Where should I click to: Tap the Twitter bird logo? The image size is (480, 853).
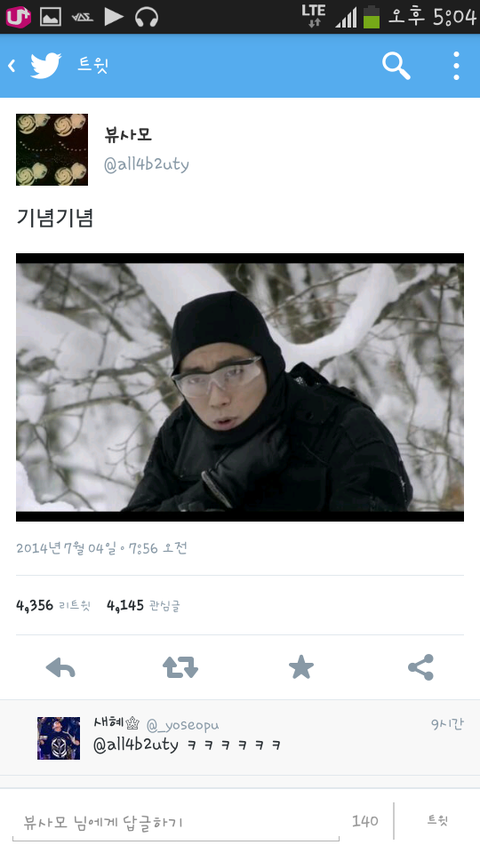tap(46, 66)
